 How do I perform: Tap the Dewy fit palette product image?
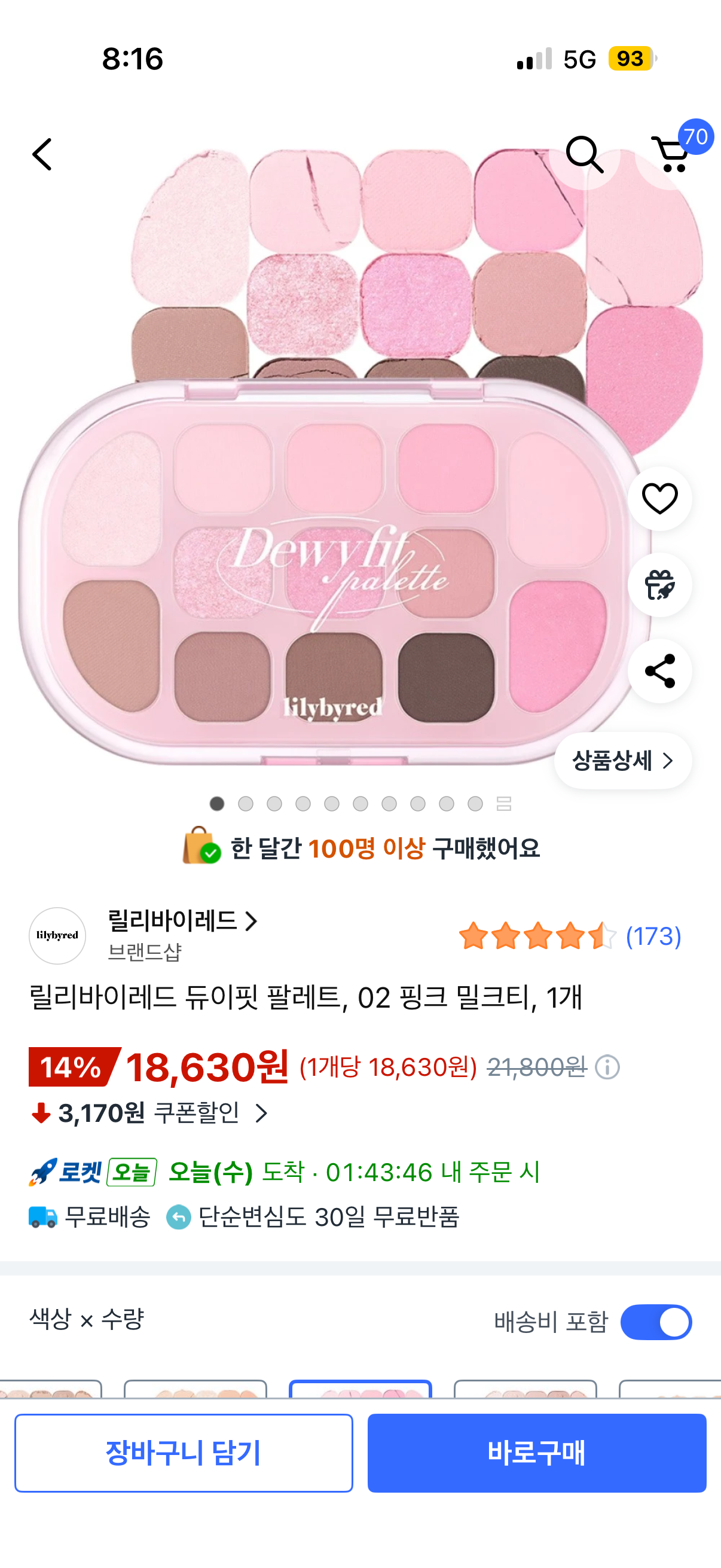[x=329, y=487]
